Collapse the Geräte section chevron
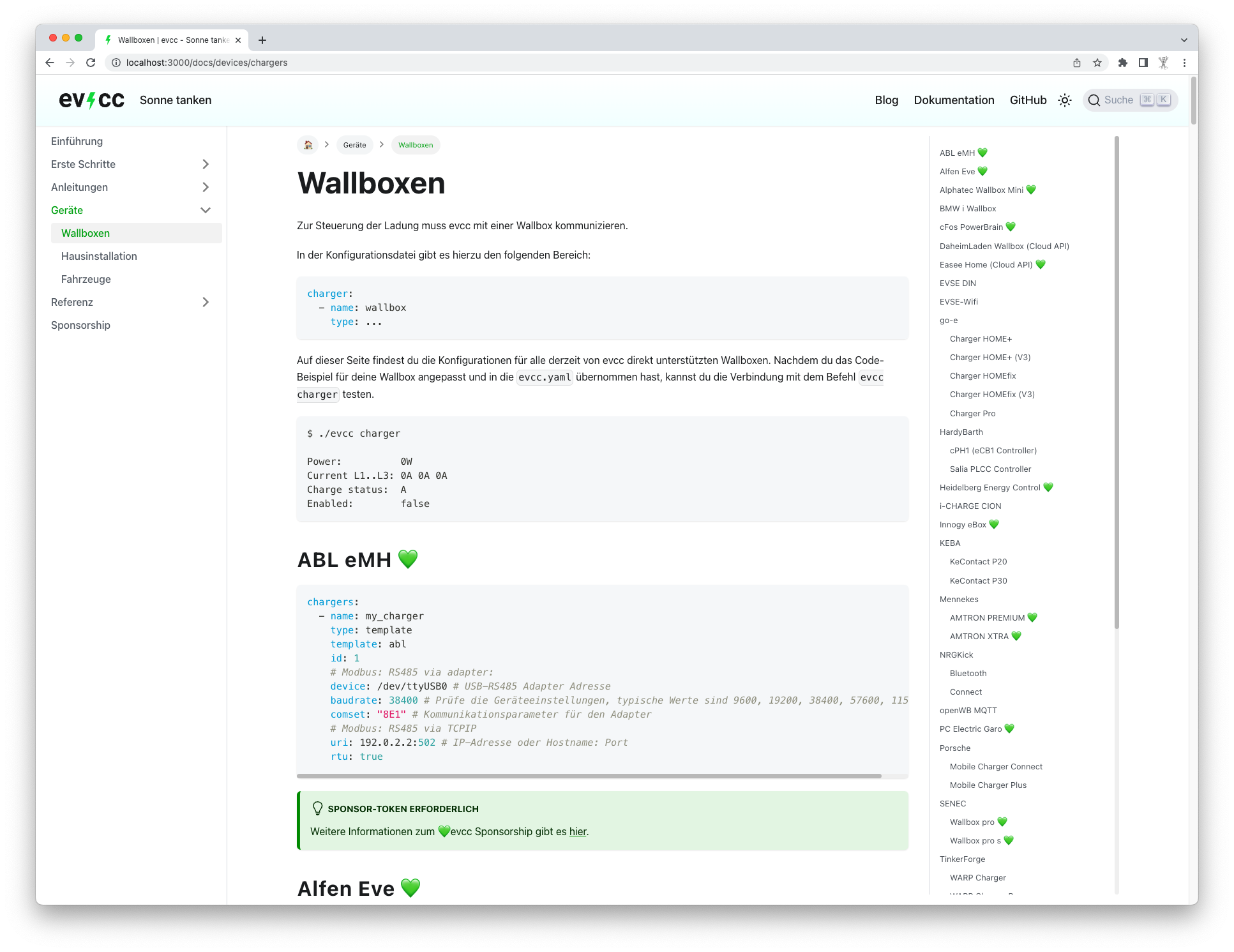The image size is (1234, 952). 206,210
